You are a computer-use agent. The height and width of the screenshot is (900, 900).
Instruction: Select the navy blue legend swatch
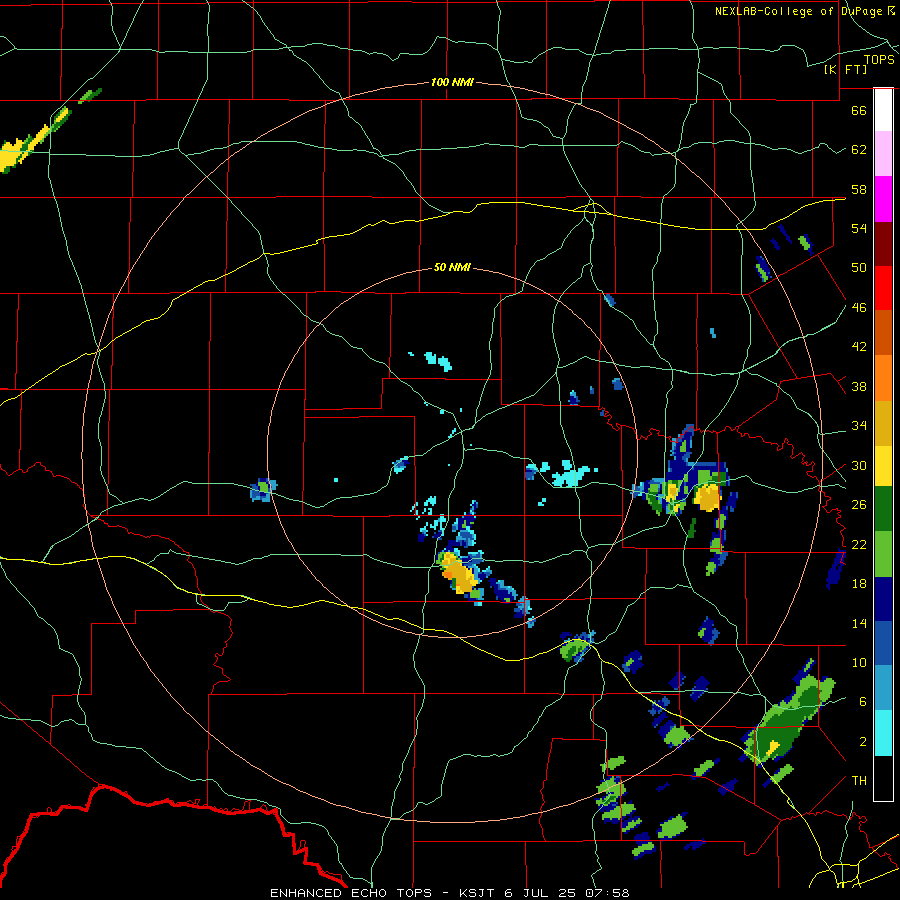(883, 599)
